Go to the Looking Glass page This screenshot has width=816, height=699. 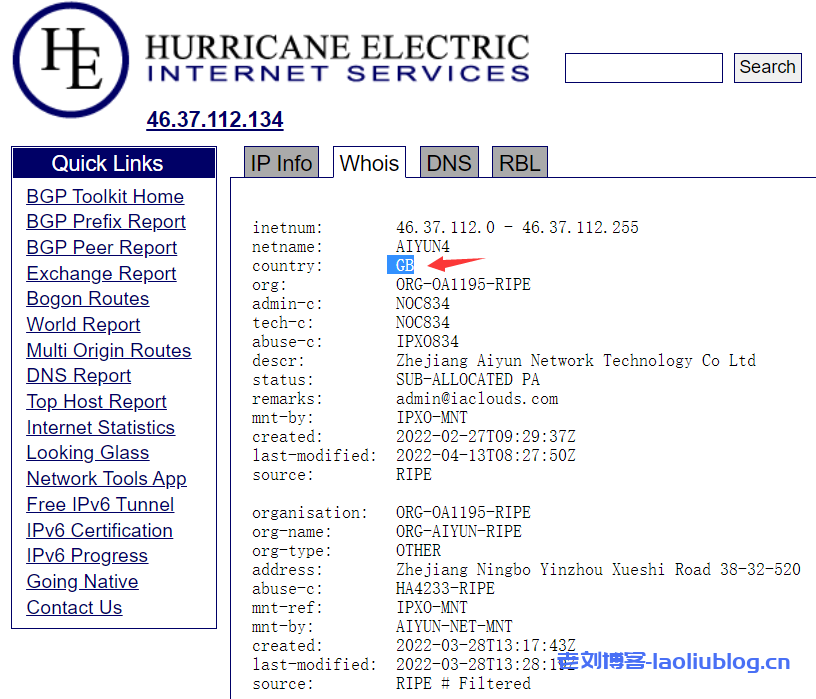(x=88, y=453)
